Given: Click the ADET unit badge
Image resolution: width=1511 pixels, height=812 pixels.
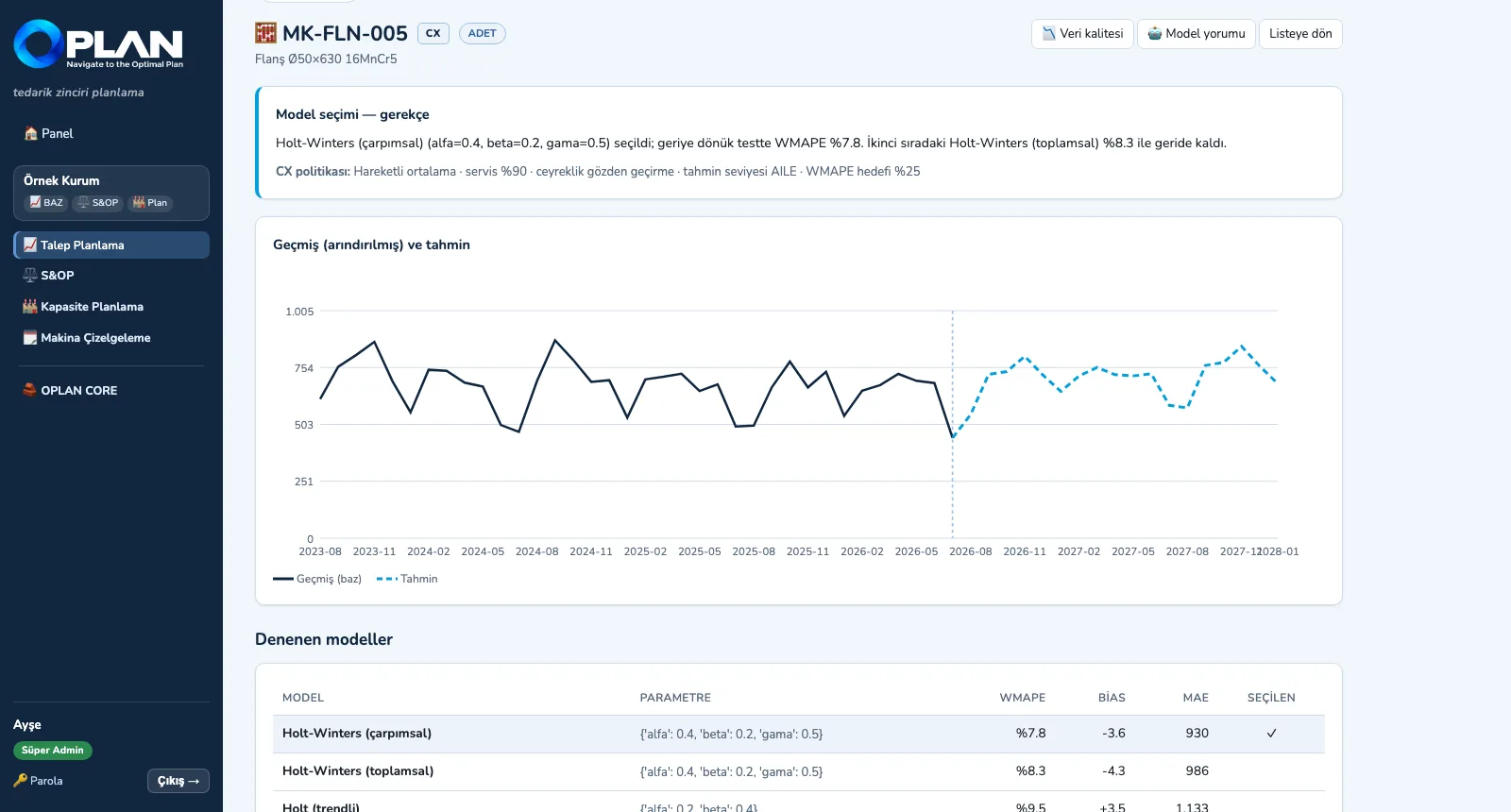Looking at the screenshot, I should point(482,33).
